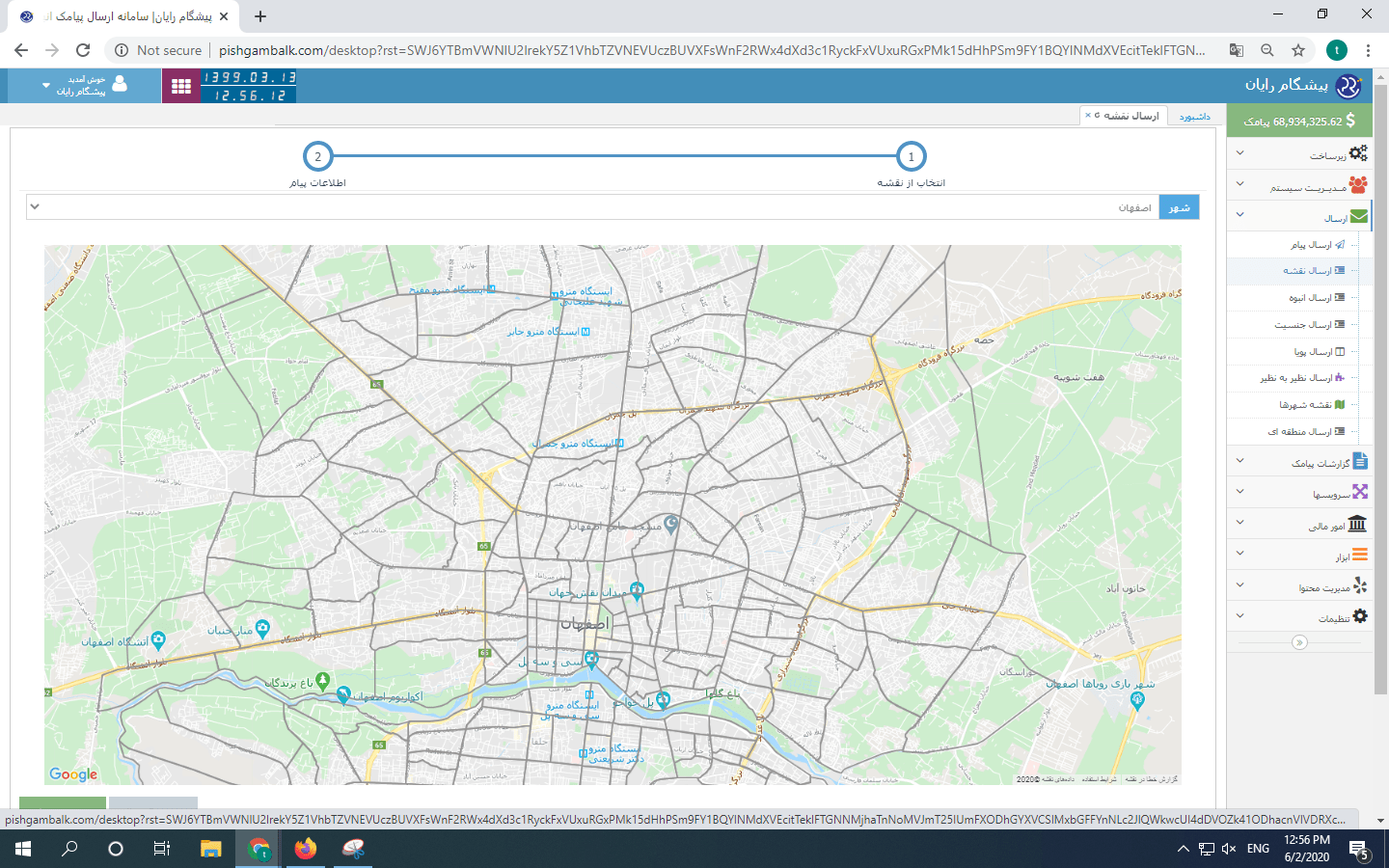Image resolution: width=1389 pixels, height=868 pixels.
Task: Expand the زیرساخت menu chevron
Action: pos(1240,153)
